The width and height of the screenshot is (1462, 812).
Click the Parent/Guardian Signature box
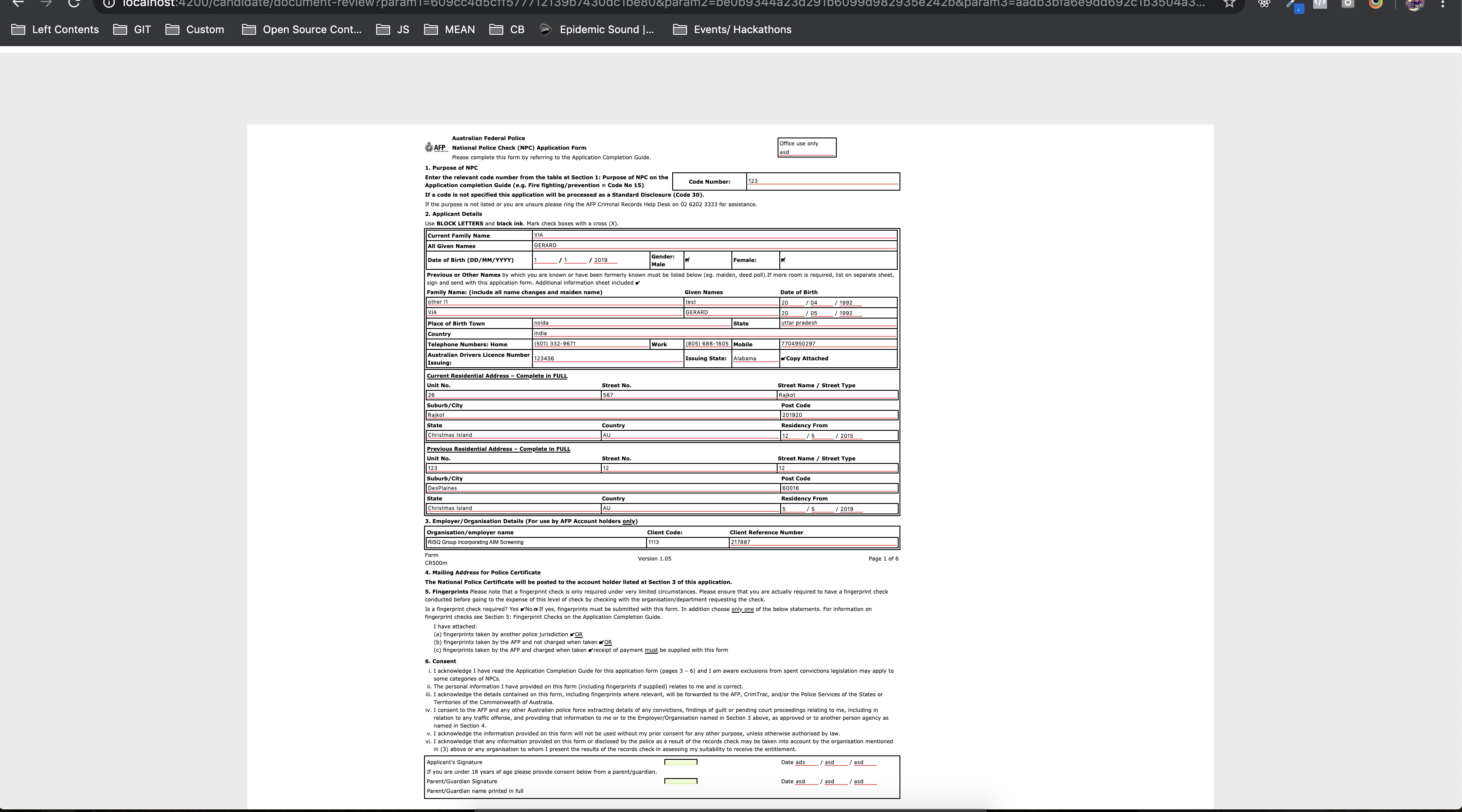click(680, 782)
